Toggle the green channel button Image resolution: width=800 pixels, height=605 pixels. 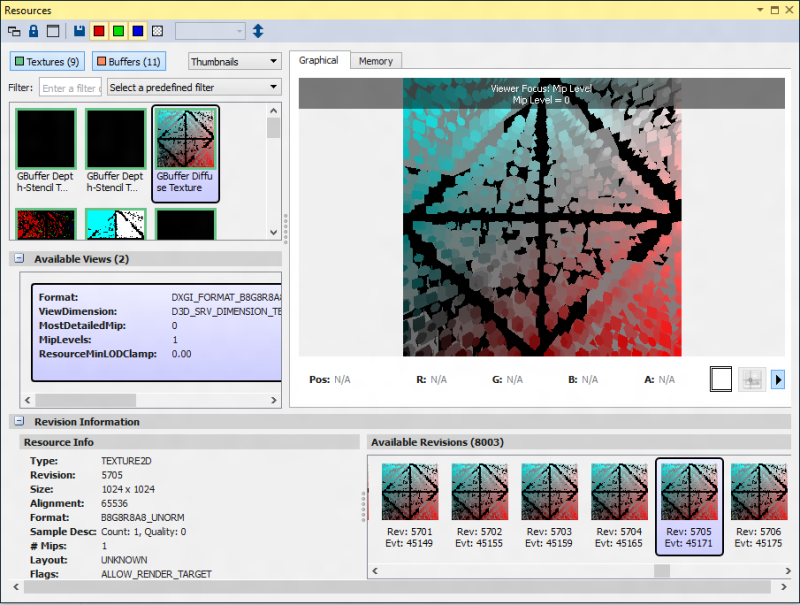coord(119,32)
